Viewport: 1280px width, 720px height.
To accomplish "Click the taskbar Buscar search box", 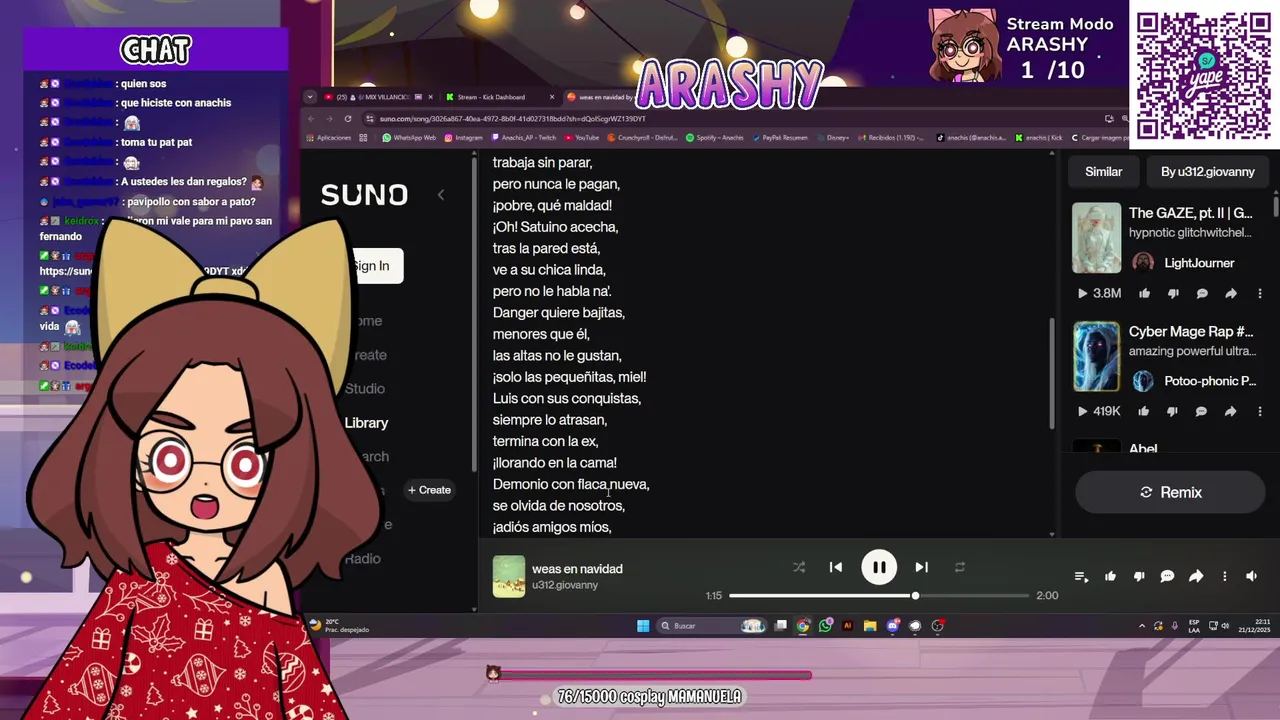I will coord(711,626).
